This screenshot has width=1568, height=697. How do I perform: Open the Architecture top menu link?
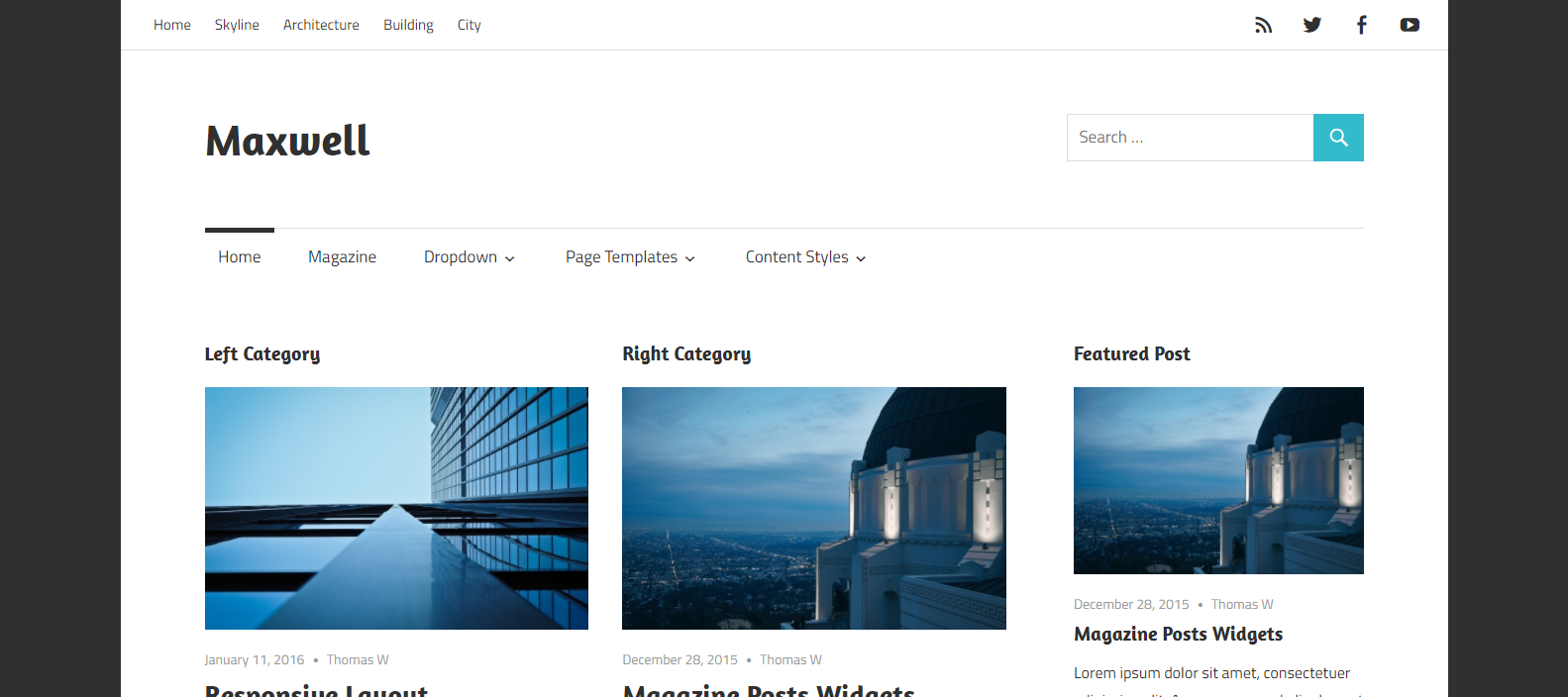coord(321,25)
